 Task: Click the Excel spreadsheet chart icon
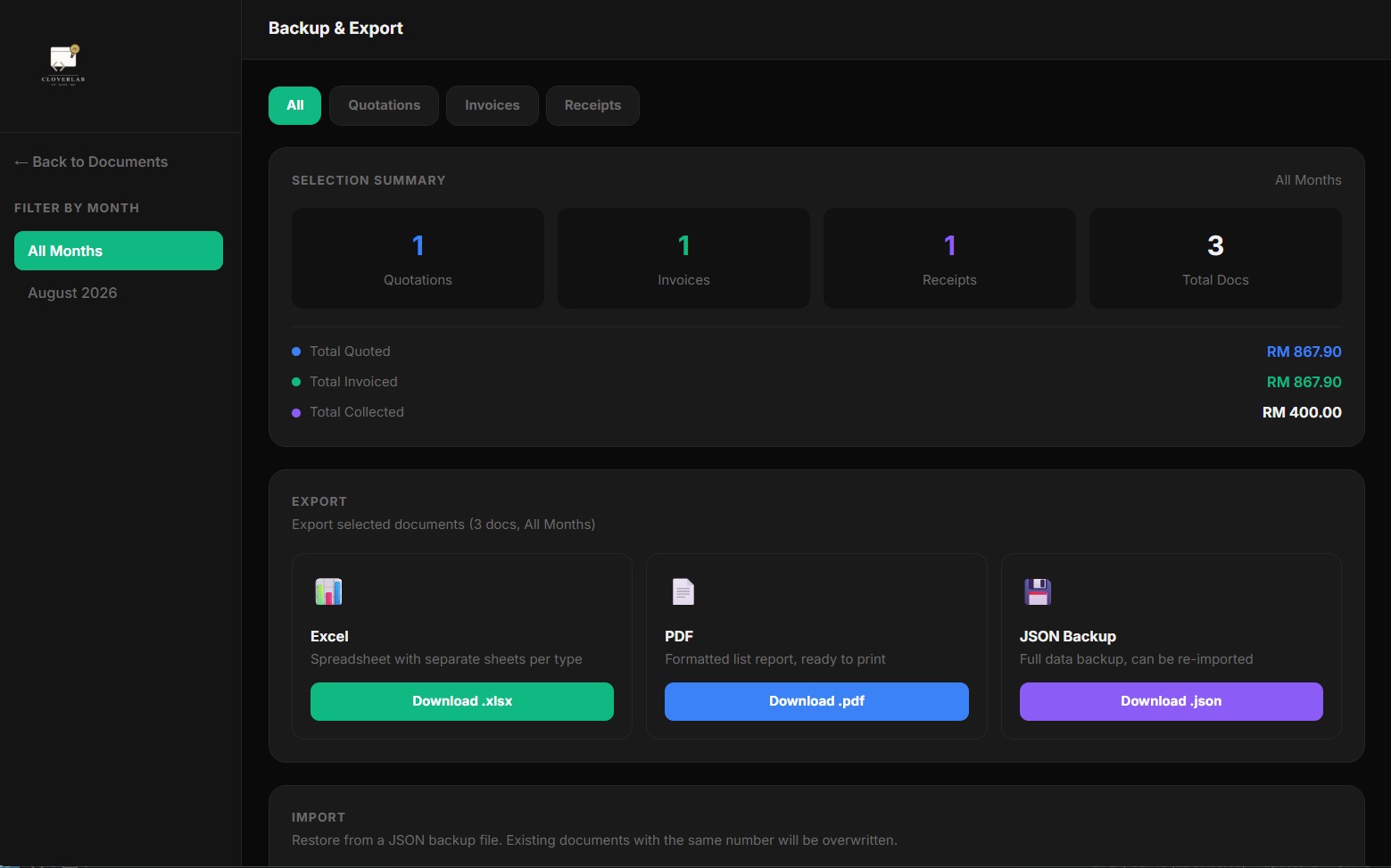coord(328,591)
